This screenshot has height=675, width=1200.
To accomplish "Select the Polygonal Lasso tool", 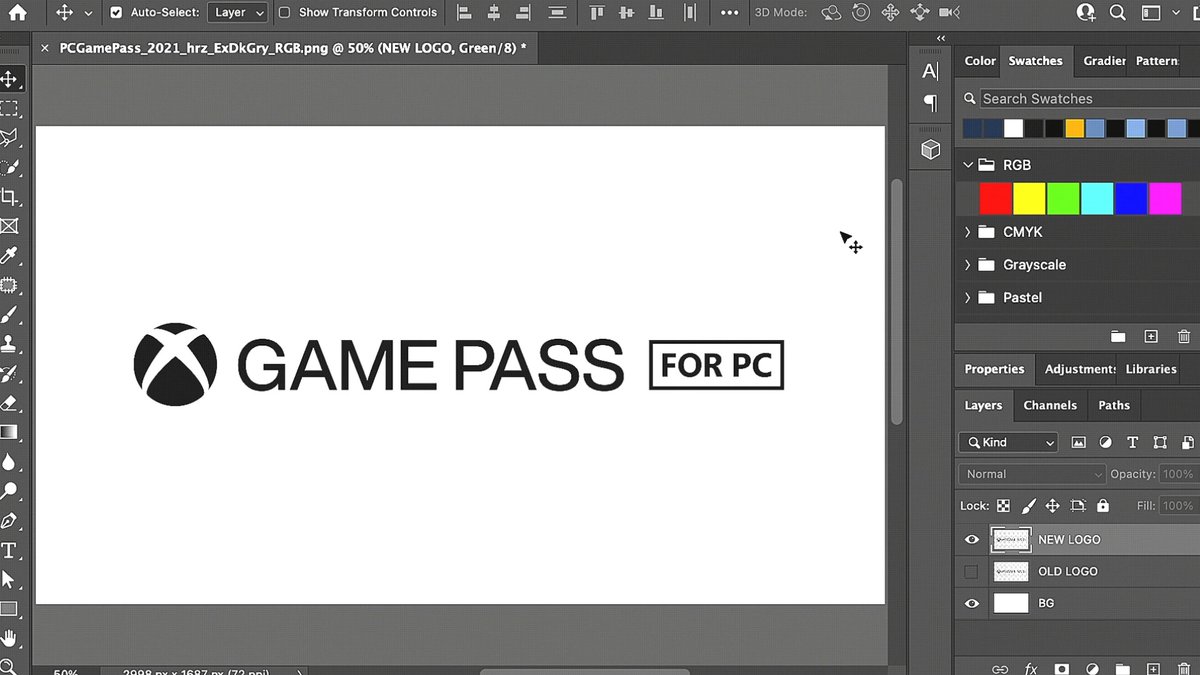I will (9, 137).
